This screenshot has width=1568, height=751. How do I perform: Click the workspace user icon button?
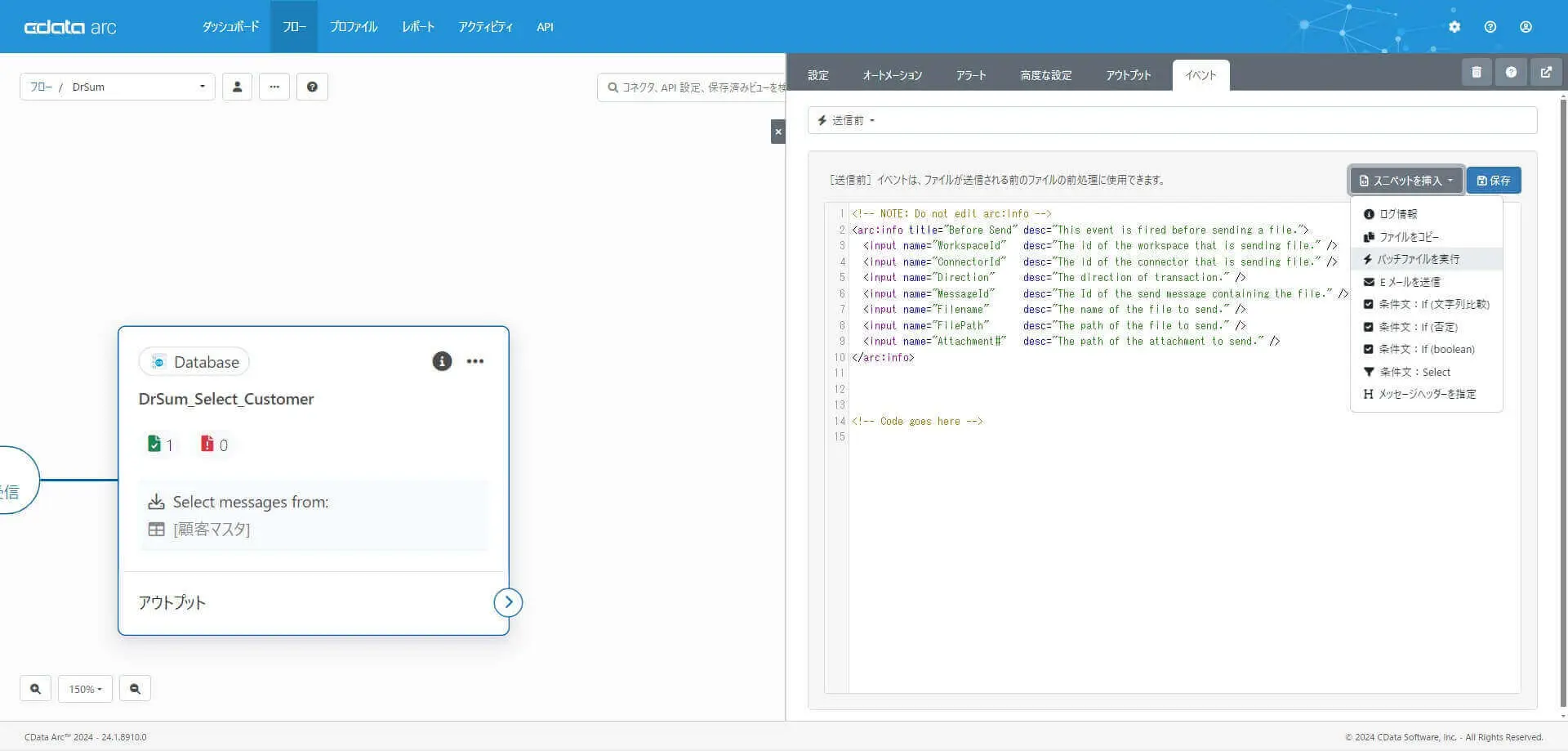[237, 87]
